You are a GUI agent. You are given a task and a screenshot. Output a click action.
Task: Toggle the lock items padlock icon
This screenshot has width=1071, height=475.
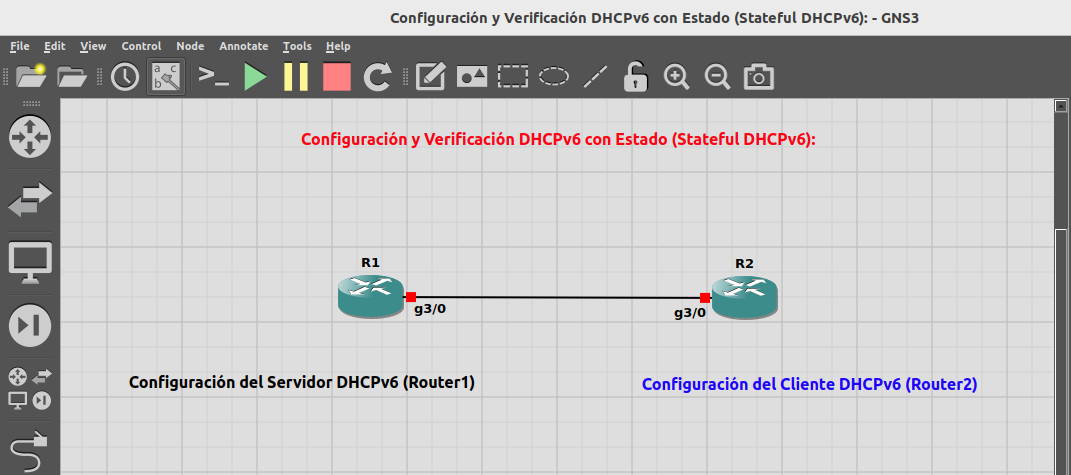(636, 76)
